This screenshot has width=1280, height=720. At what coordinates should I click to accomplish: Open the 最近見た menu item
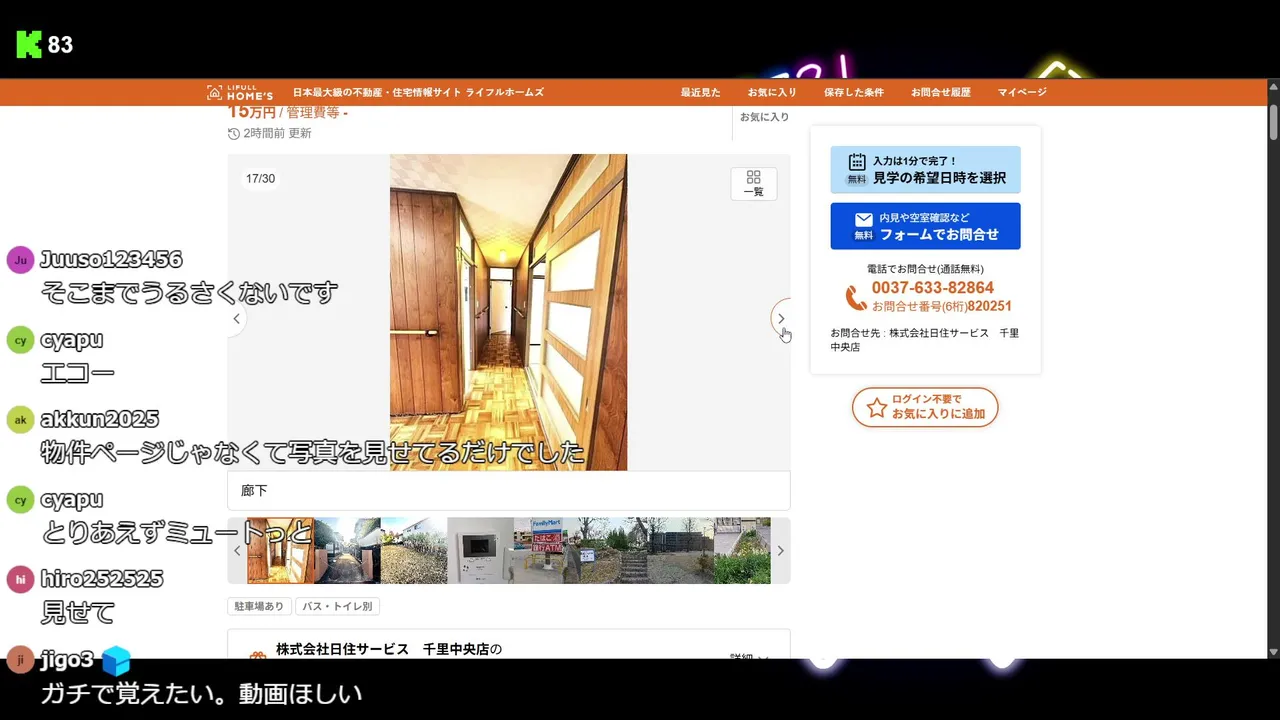coord(700,92)
